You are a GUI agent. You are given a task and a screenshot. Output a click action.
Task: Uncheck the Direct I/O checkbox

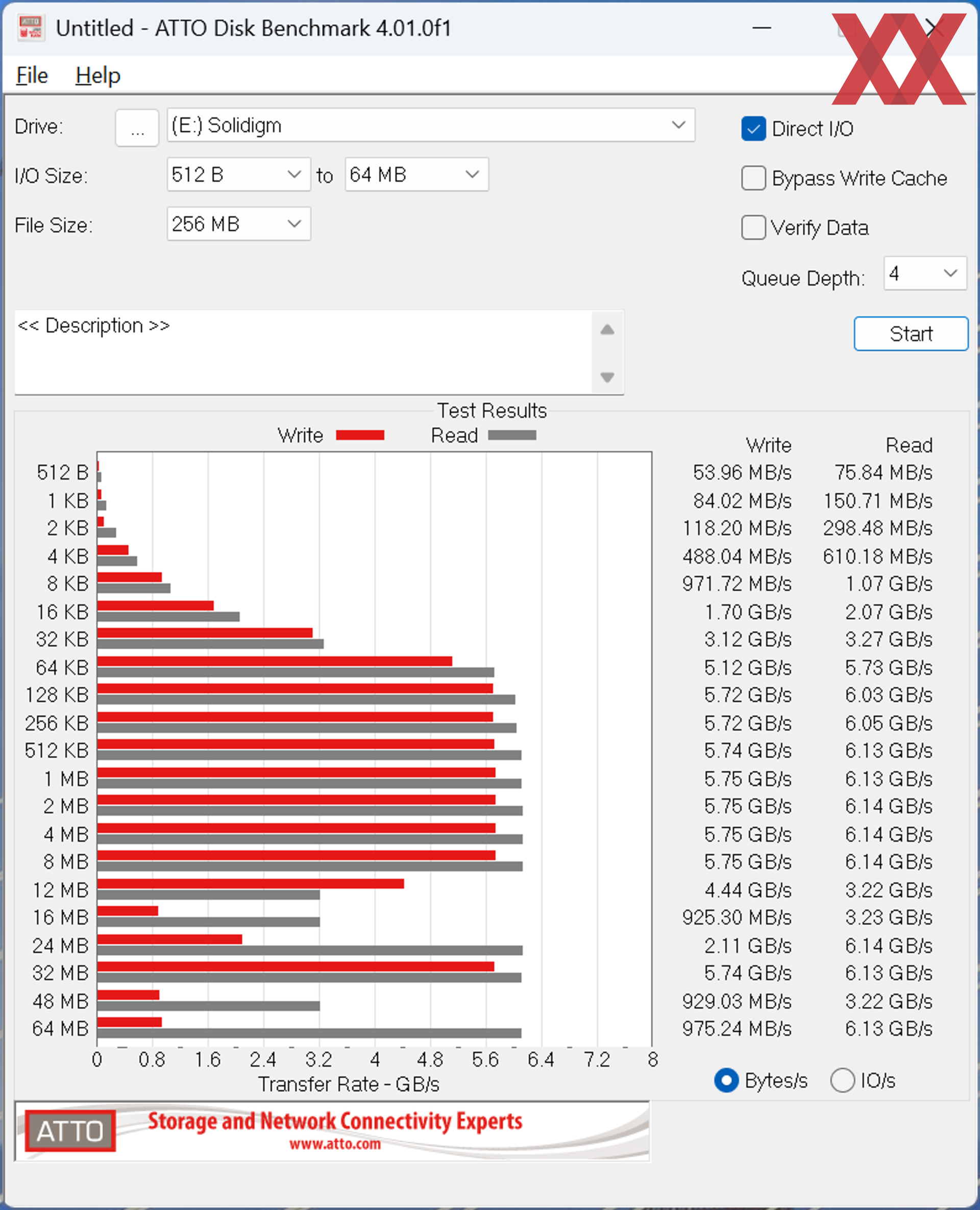[753, 129]
